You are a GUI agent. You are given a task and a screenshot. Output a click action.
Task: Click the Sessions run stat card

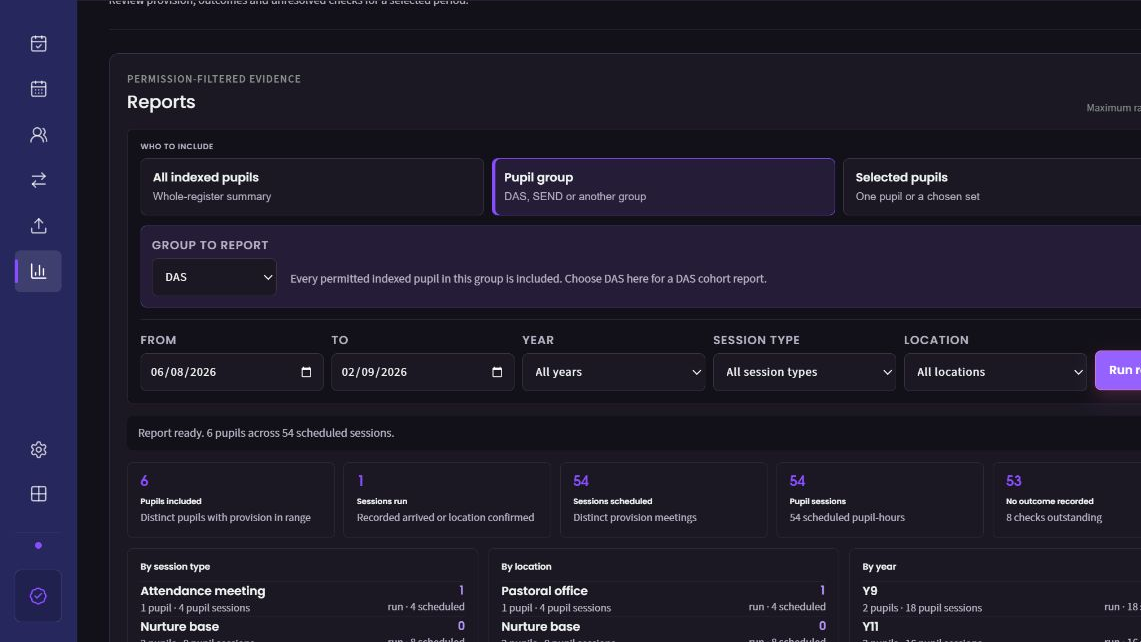448,500
